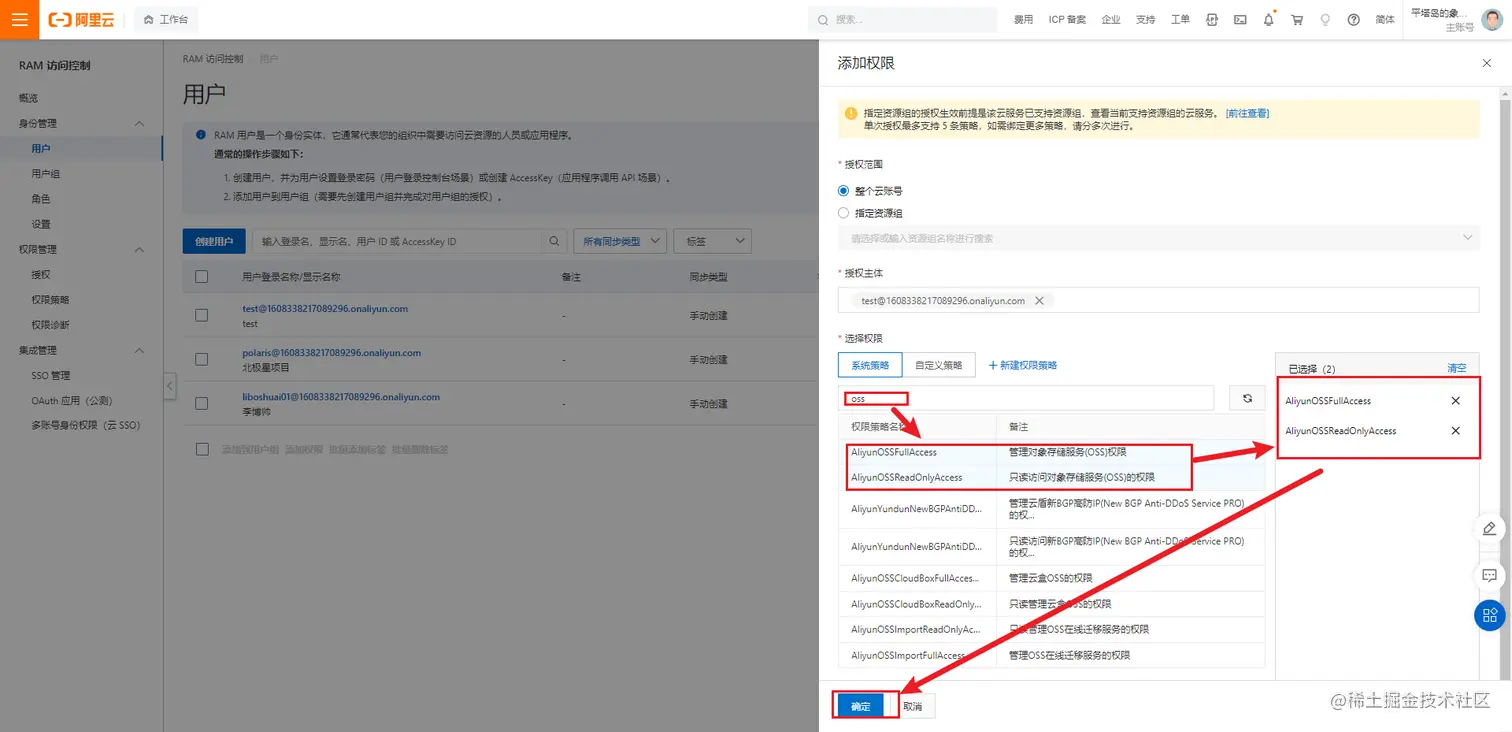Open the help question mark icon
Screen dimensions: 1512x732
point(1354,19)
